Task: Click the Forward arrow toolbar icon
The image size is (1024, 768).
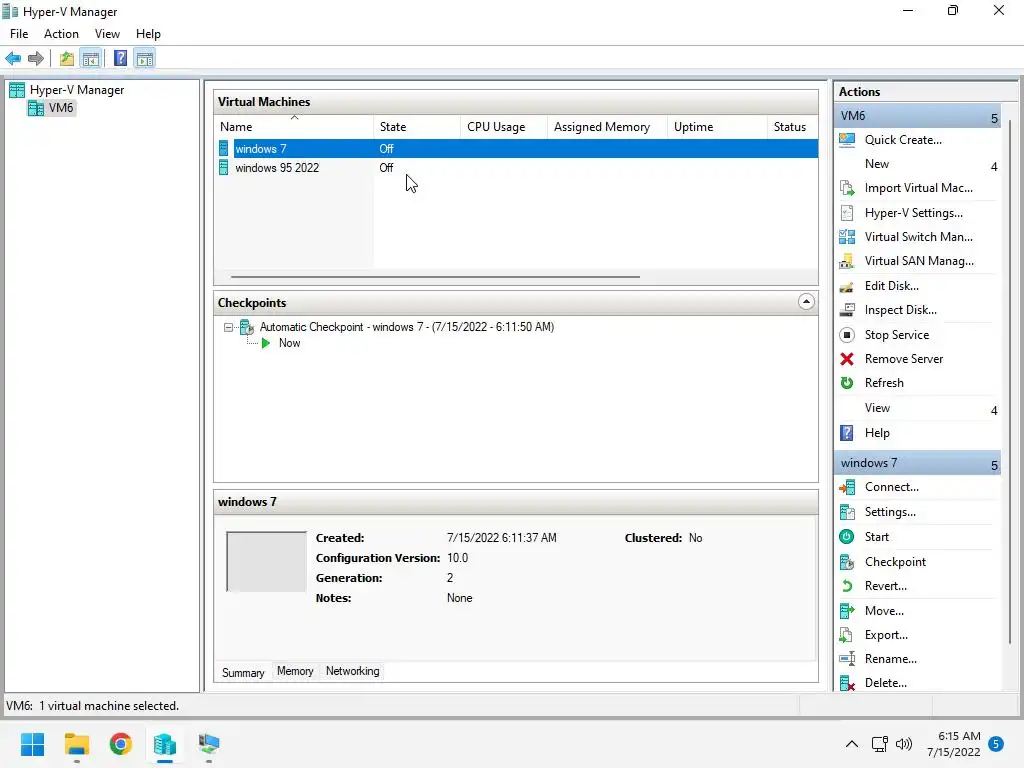Action: point(36,59)
